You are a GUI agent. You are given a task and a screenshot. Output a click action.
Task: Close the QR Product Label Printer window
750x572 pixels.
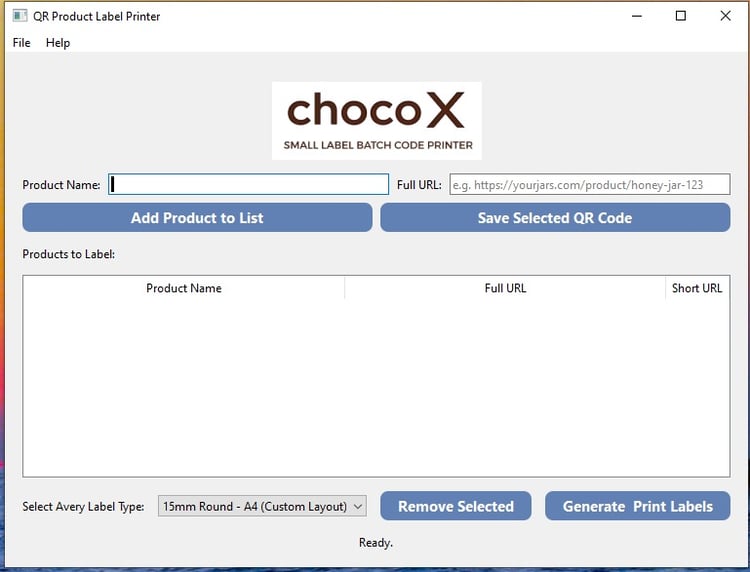(725, 16)
